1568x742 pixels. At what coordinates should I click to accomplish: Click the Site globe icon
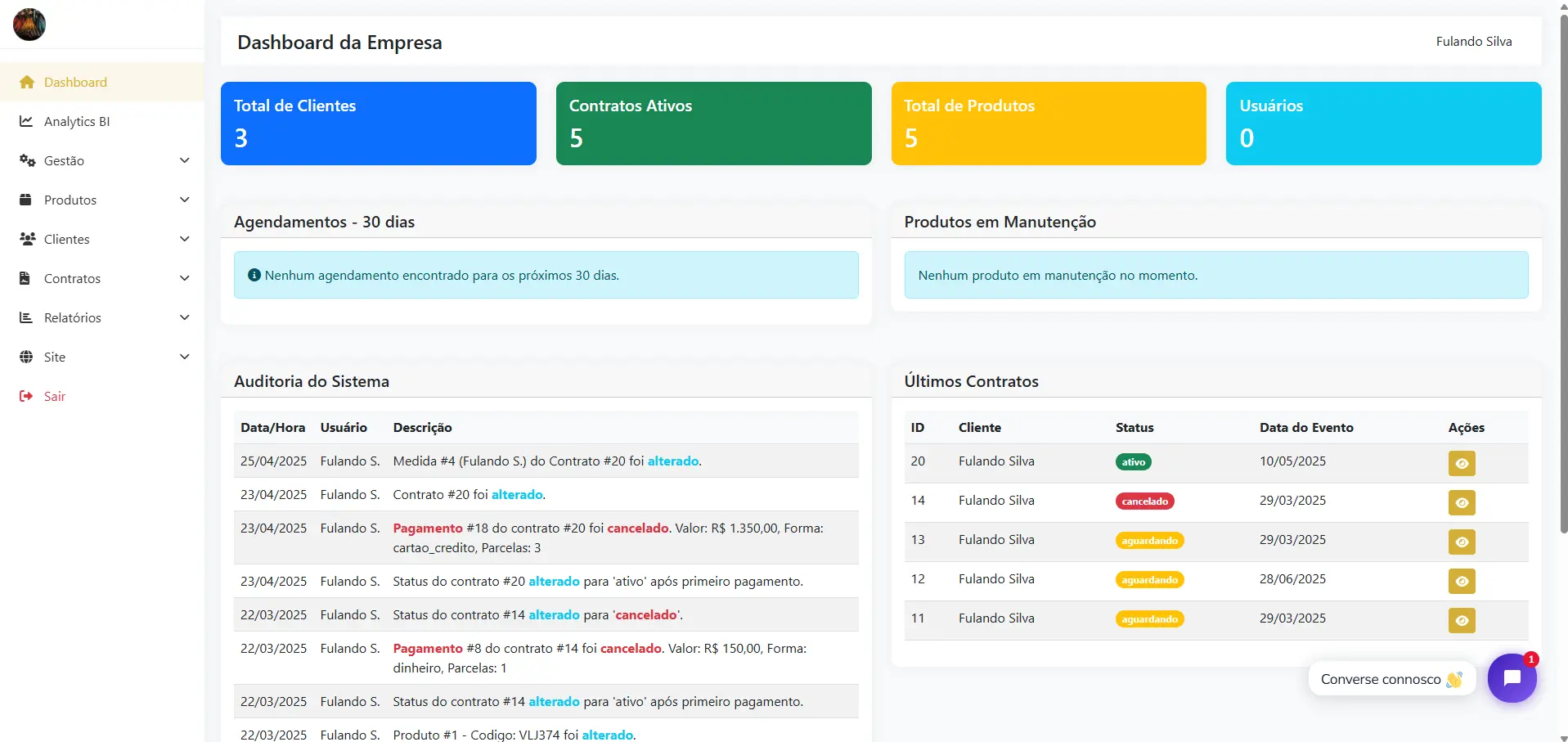point(26,357)
